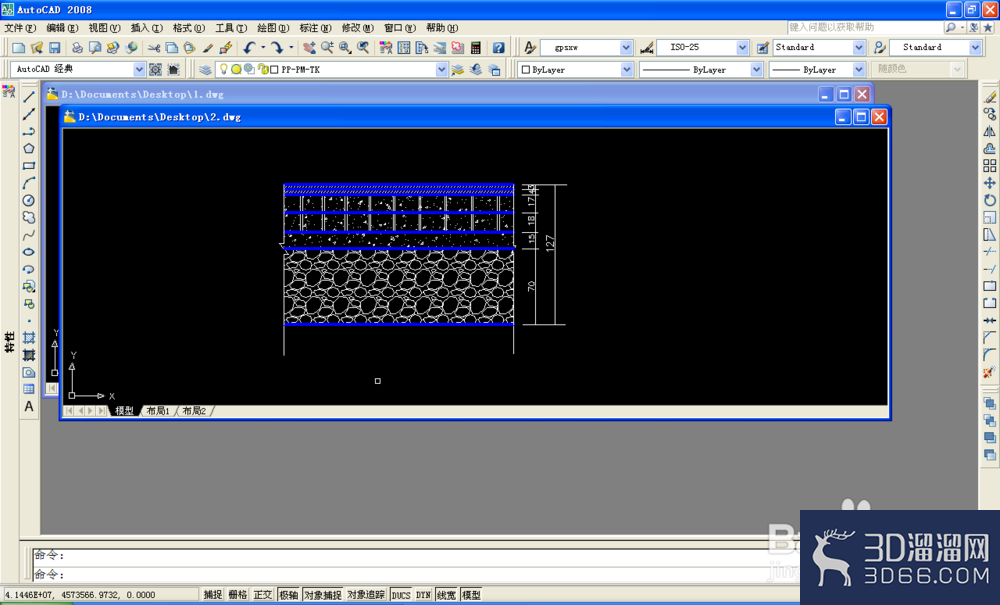
Task: Click the layer color square before PP-PM-TK
Action: [x=274, y=69]
